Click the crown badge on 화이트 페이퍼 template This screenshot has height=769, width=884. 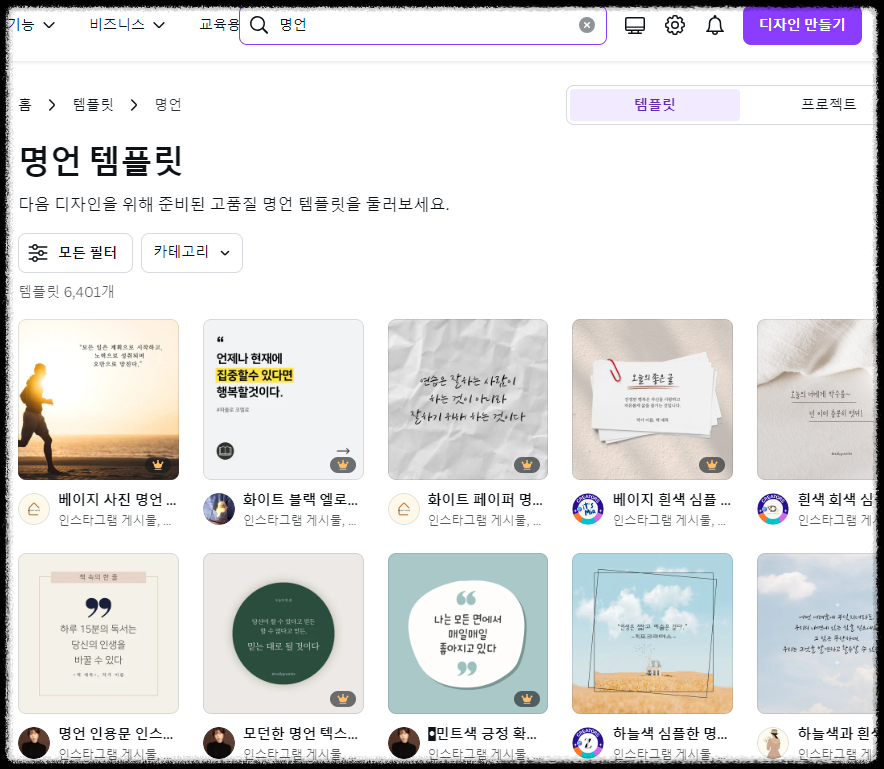pos(529,464)
